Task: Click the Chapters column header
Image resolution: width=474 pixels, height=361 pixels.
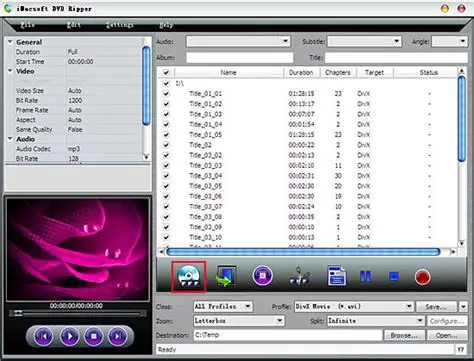Action: pyautogui.click(x=338, y=72)
